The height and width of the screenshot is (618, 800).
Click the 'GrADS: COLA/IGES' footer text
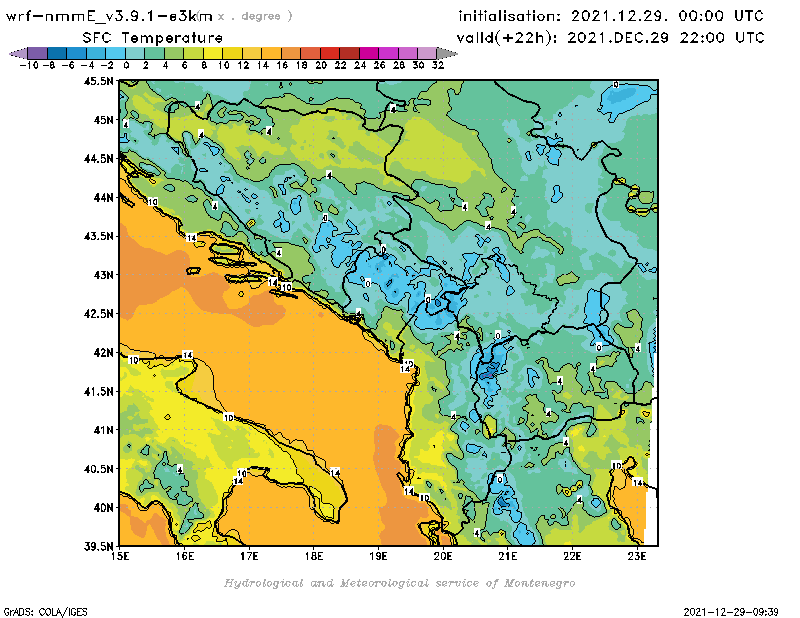(45, 611)
